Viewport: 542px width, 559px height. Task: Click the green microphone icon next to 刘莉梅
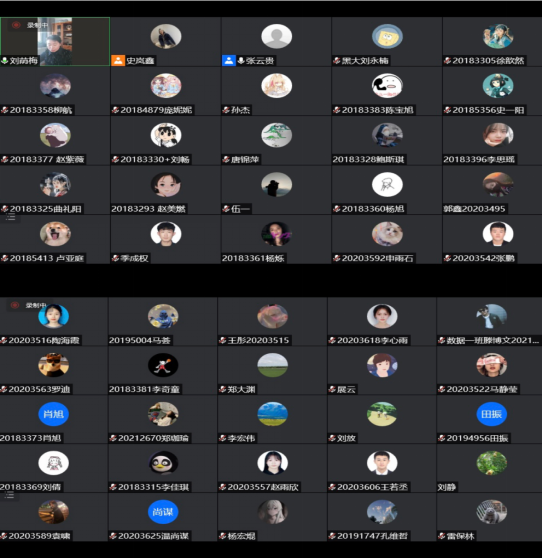click(x=5, y=61)
